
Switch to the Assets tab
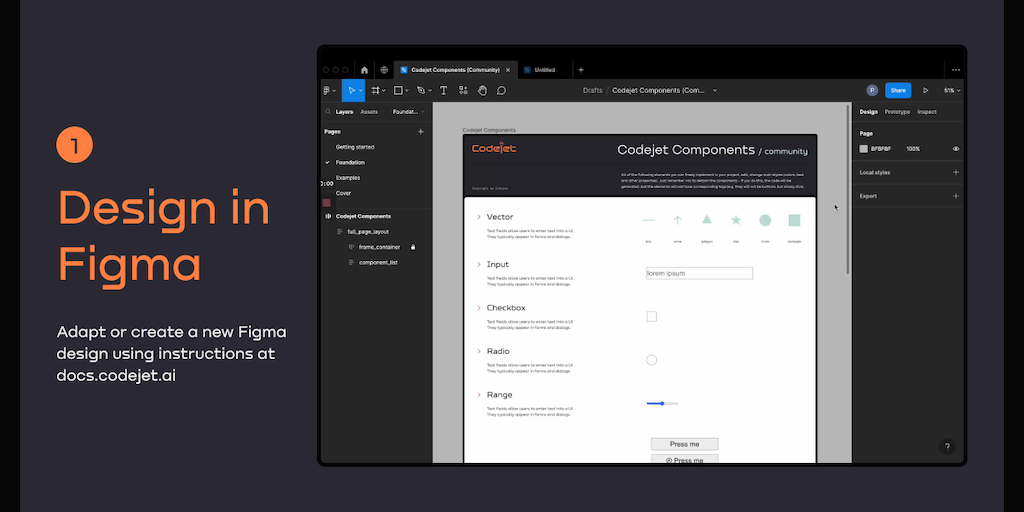[369, 112]
